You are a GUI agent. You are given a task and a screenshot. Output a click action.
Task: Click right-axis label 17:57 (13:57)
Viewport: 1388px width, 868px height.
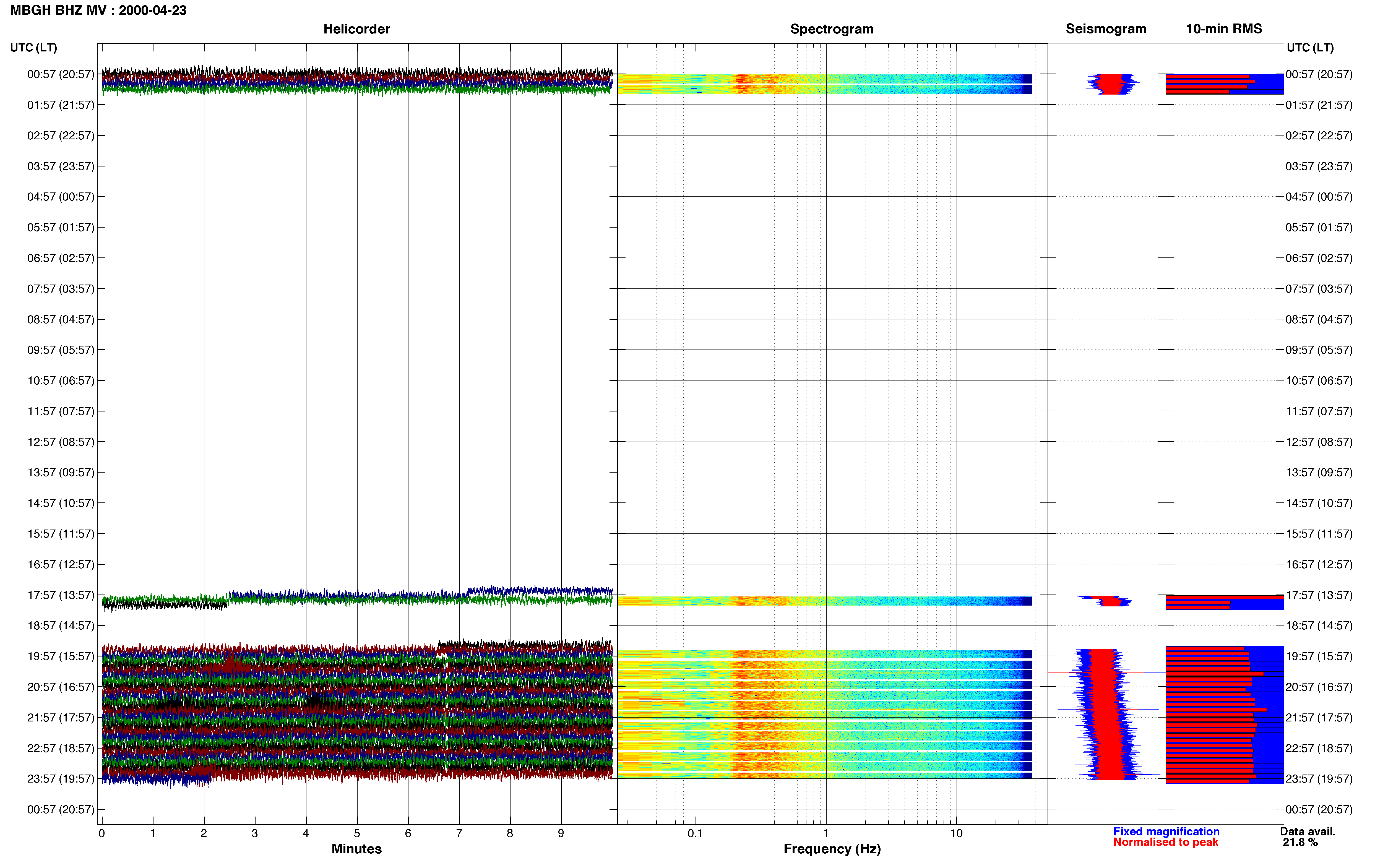(x=1319, y=595)
